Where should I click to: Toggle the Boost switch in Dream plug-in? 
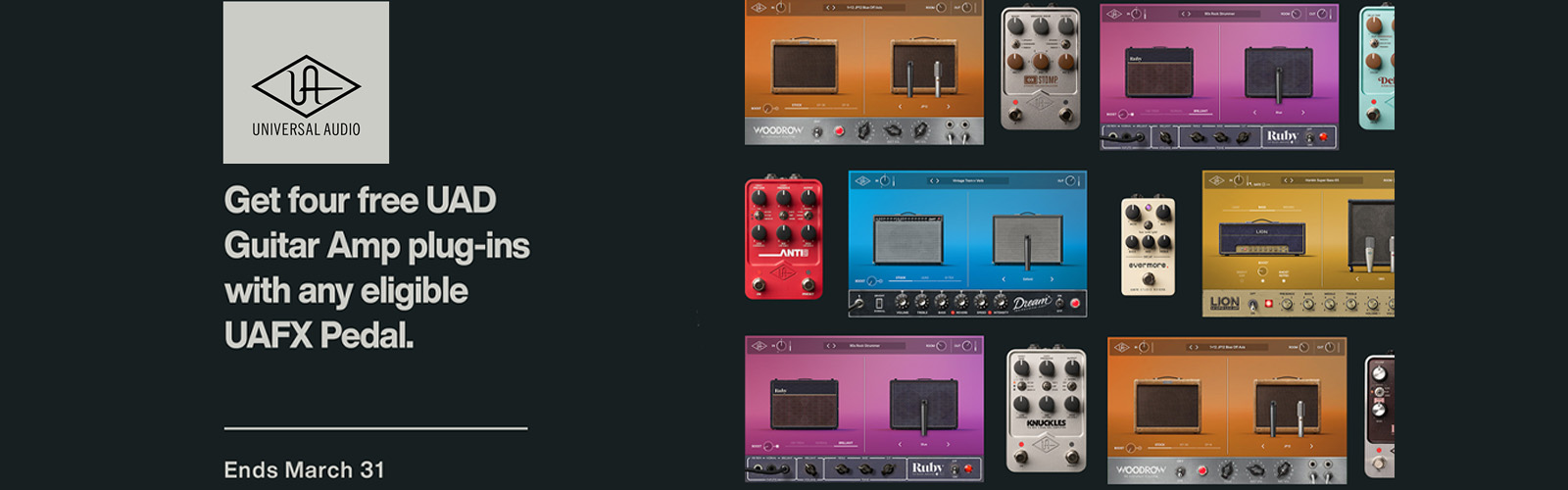[x=875, y=281]
